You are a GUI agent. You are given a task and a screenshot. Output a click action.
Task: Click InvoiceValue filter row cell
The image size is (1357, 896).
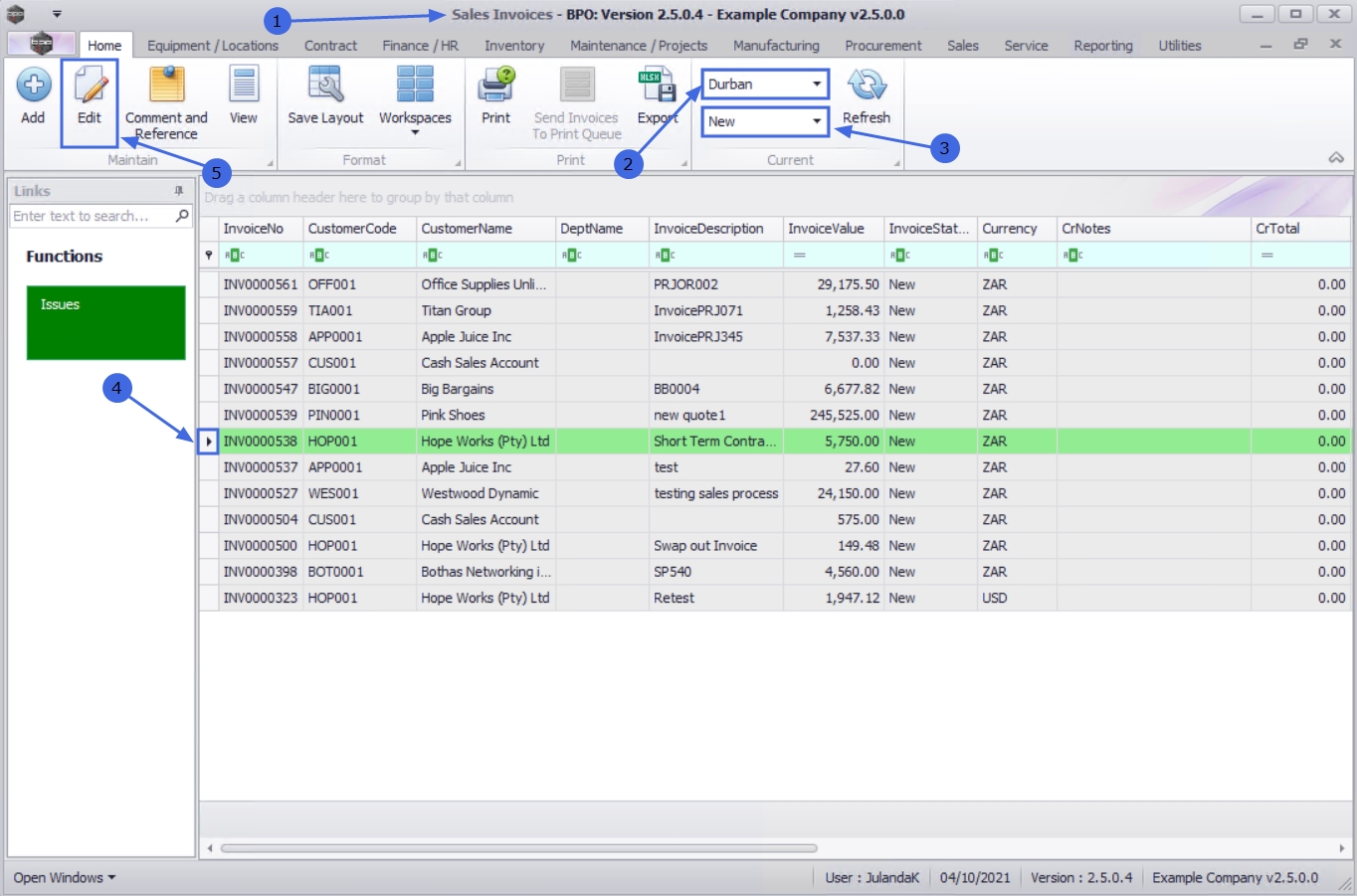pos(834,256)
